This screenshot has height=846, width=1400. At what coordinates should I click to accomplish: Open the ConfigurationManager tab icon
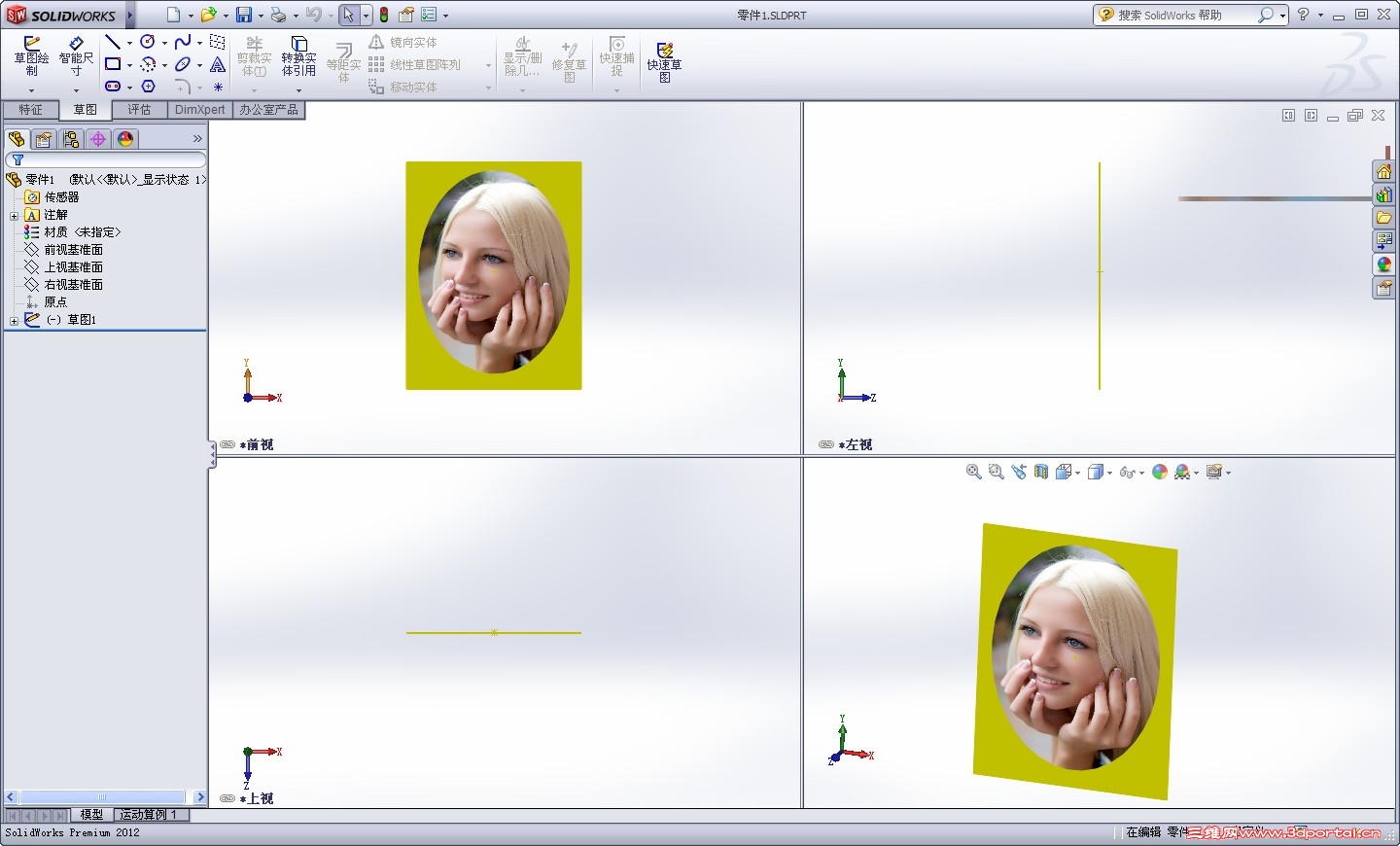click(71, 139)
